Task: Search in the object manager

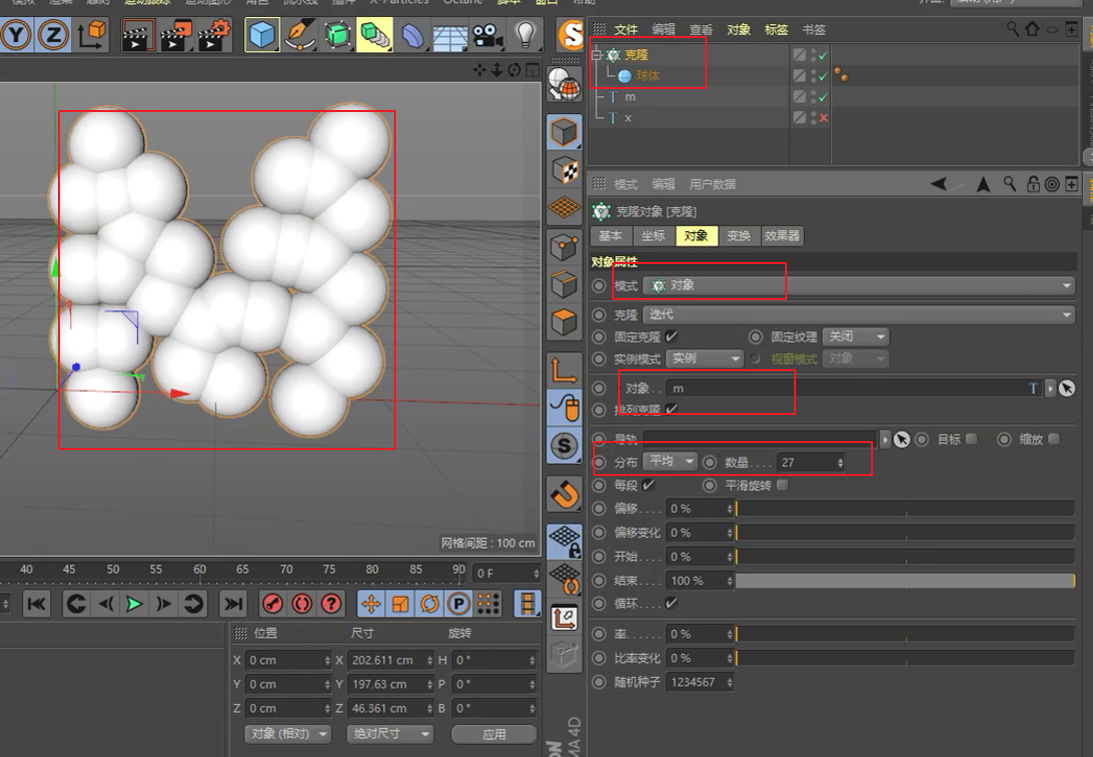Action: pyautogui.click(x=1013, y=29)
